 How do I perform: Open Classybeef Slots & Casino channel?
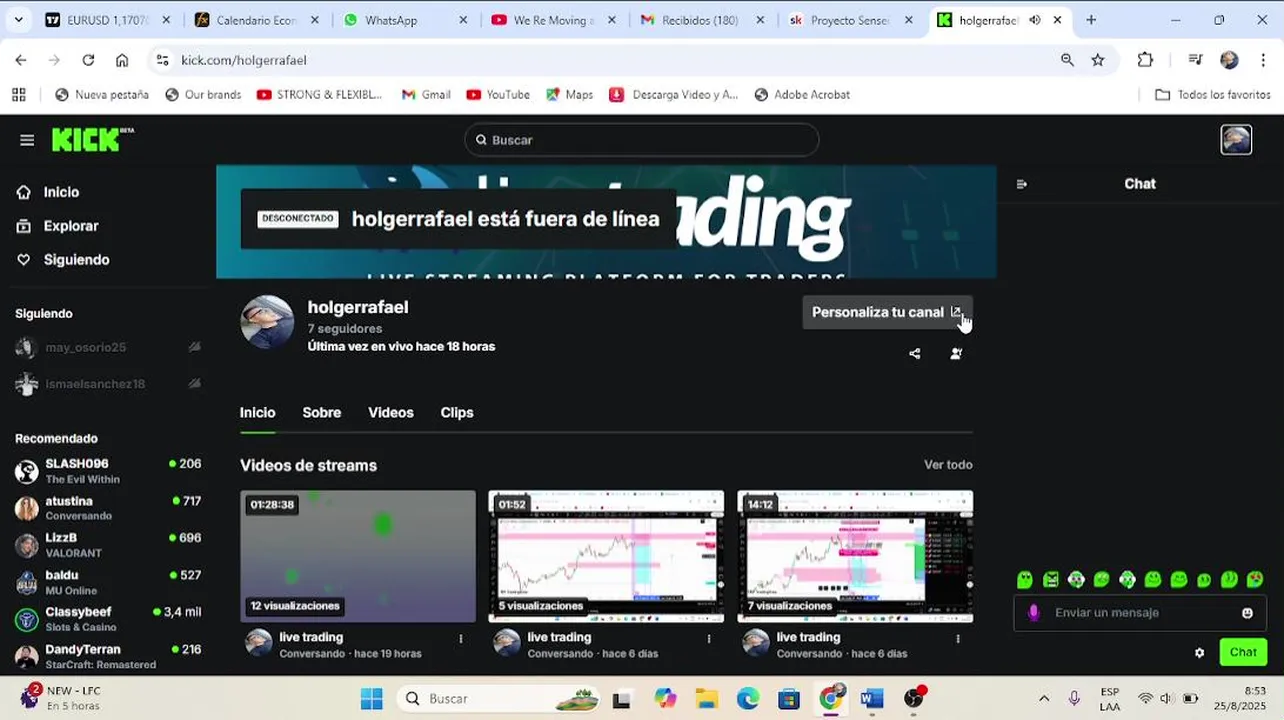point(108,619)
